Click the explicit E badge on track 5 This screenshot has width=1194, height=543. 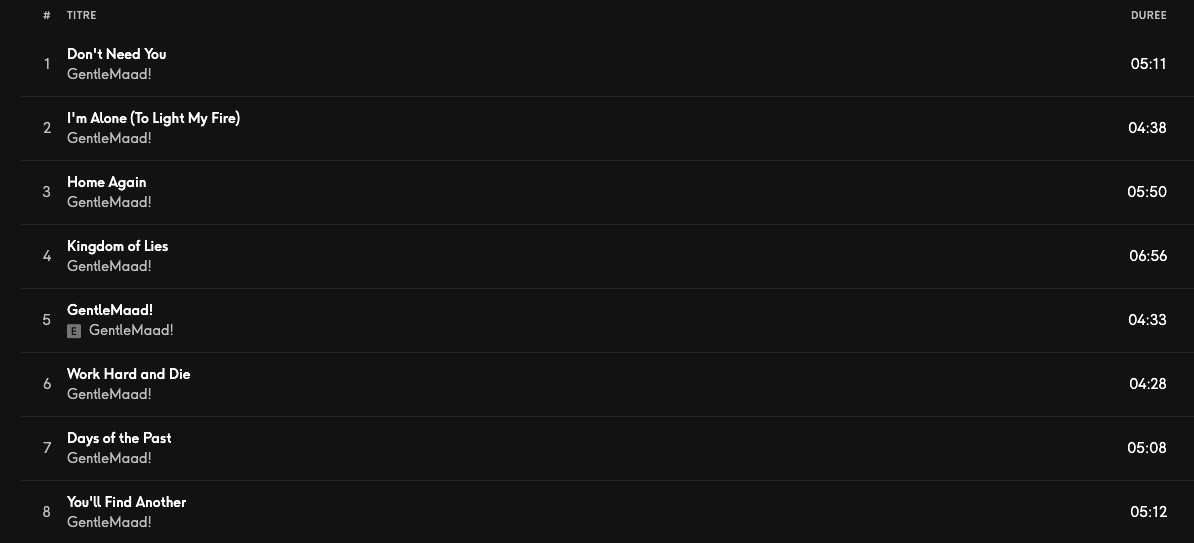point(74,331)
